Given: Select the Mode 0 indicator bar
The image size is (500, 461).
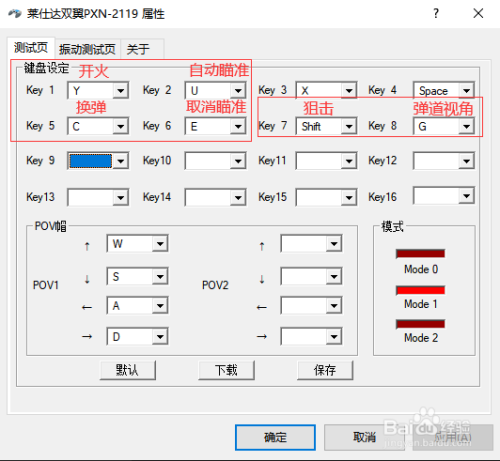Looking at the screenshot, I should tap(421, 254).
